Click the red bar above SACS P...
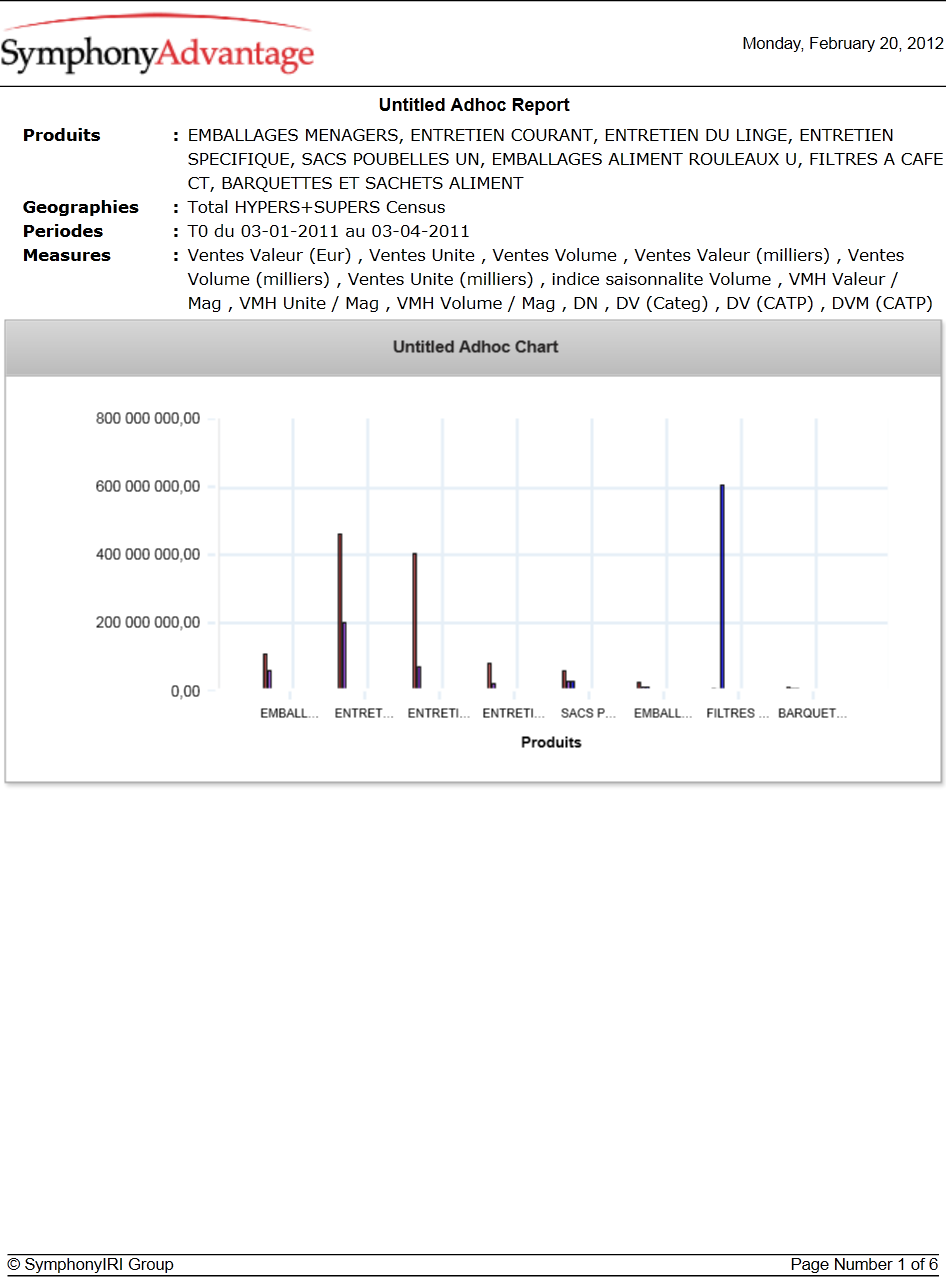The image size is (946, 1284). click(x=564, y=680)
